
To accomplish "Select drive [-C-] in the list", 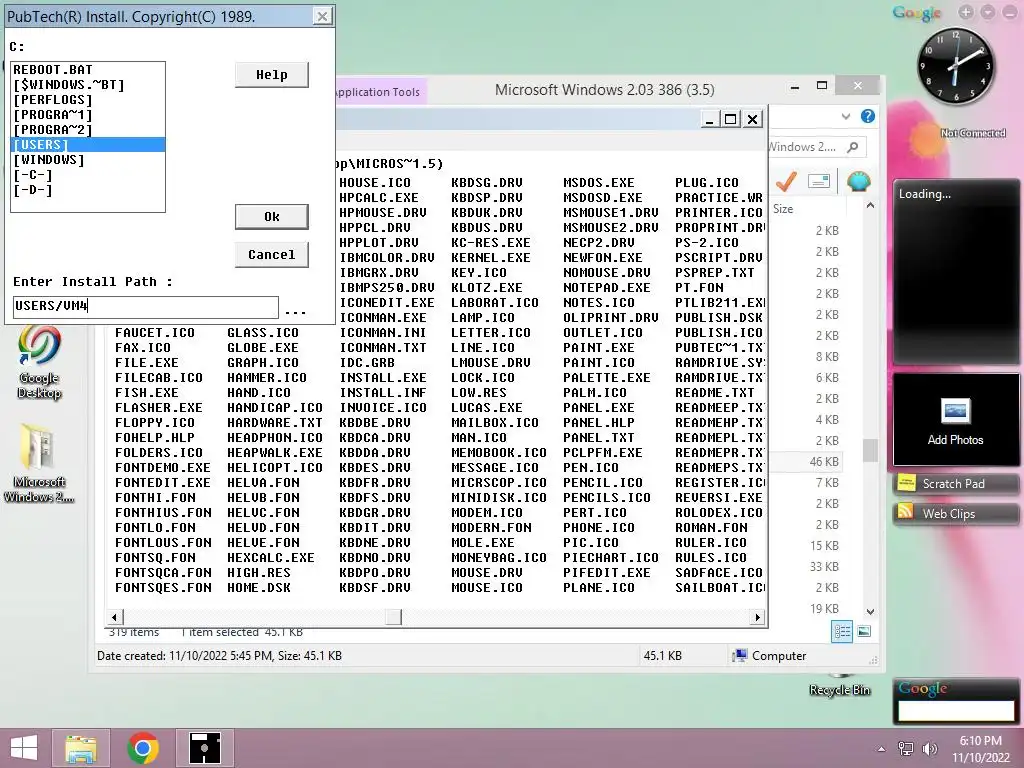I will [x=88, y=174].
